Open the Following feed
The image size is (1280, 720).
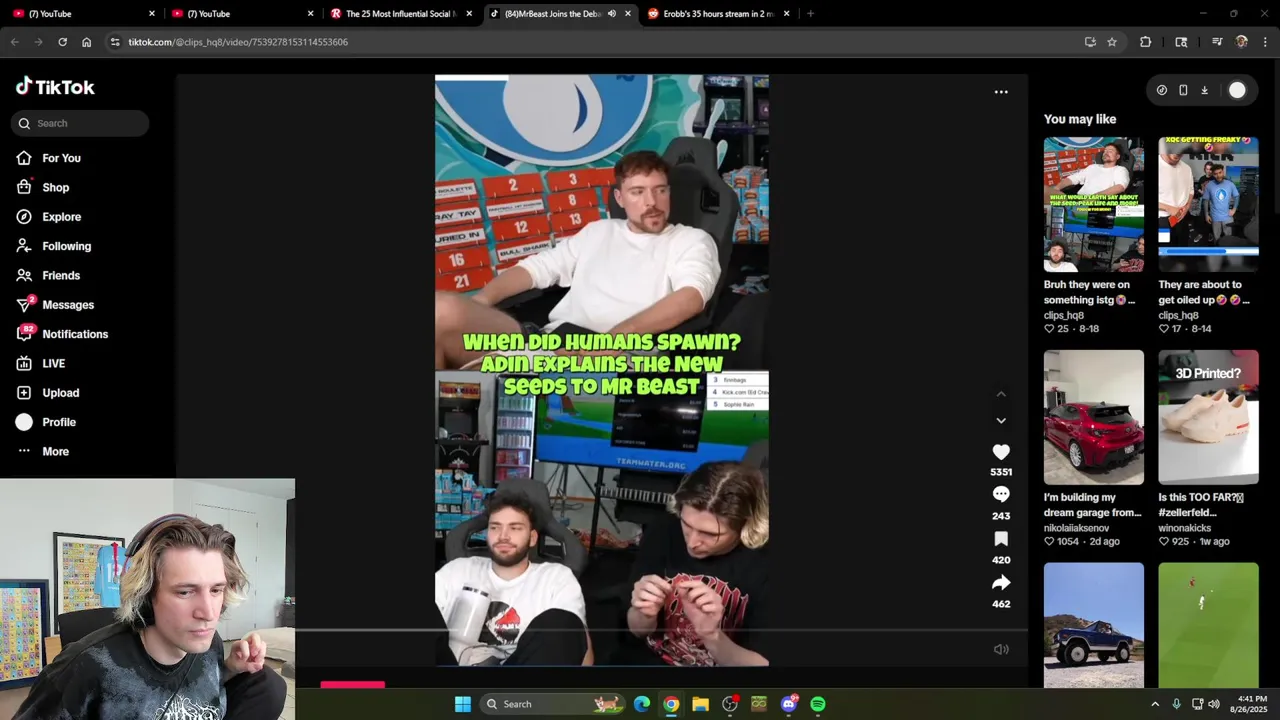53,246
